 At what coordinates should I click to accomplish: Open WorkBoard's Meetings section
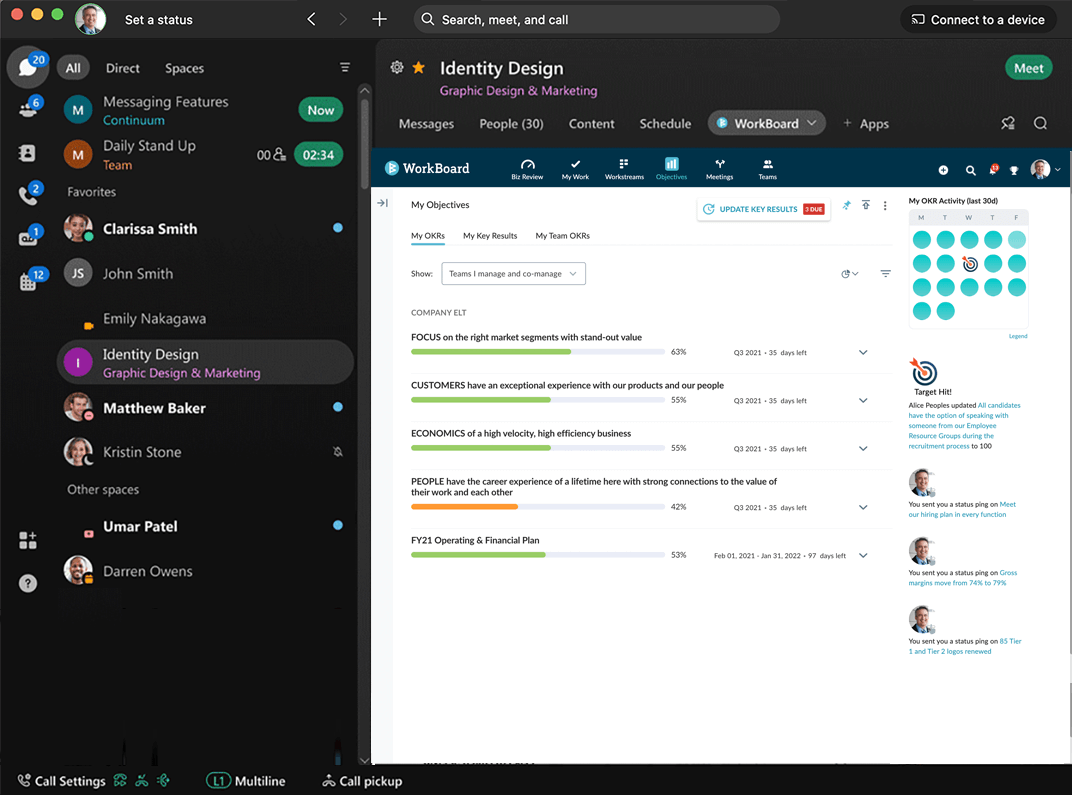click(719, 168)
